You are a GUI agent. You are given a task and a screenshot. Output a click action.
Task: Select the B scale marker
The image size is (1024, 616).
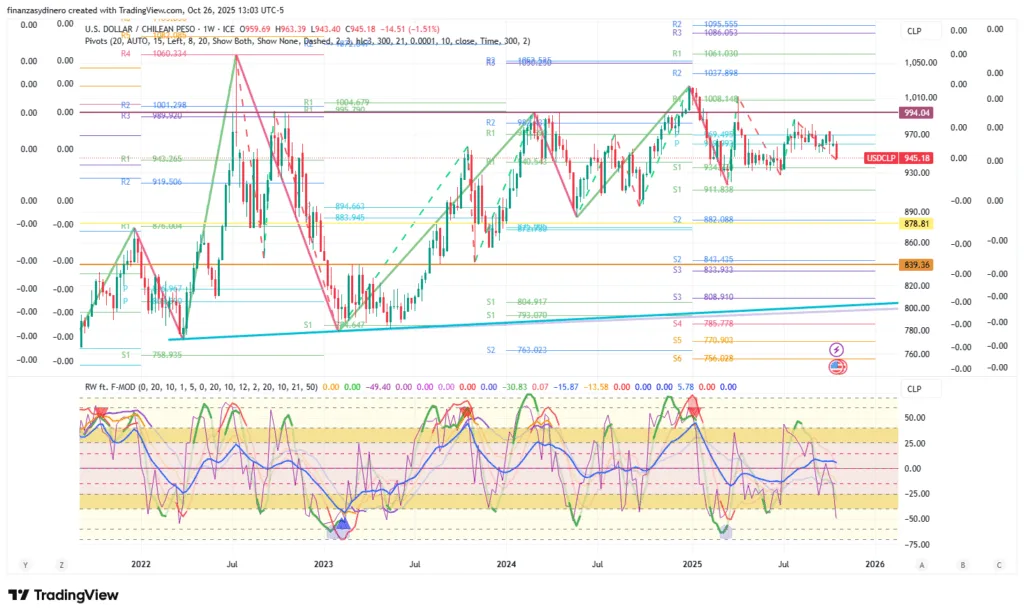[x=962, y=565]
